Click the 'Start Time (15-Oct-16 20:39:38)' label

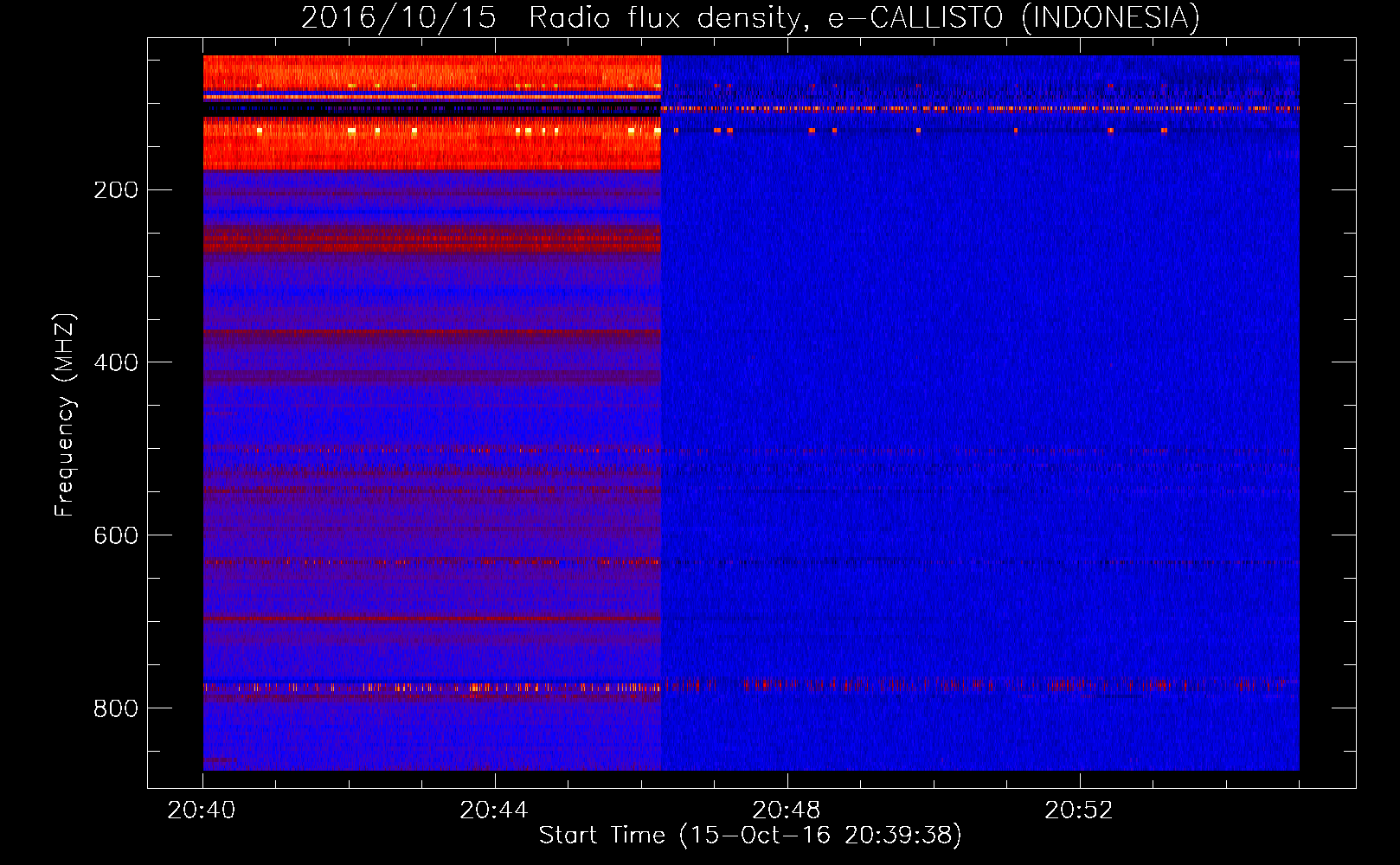tap(750, 836)
